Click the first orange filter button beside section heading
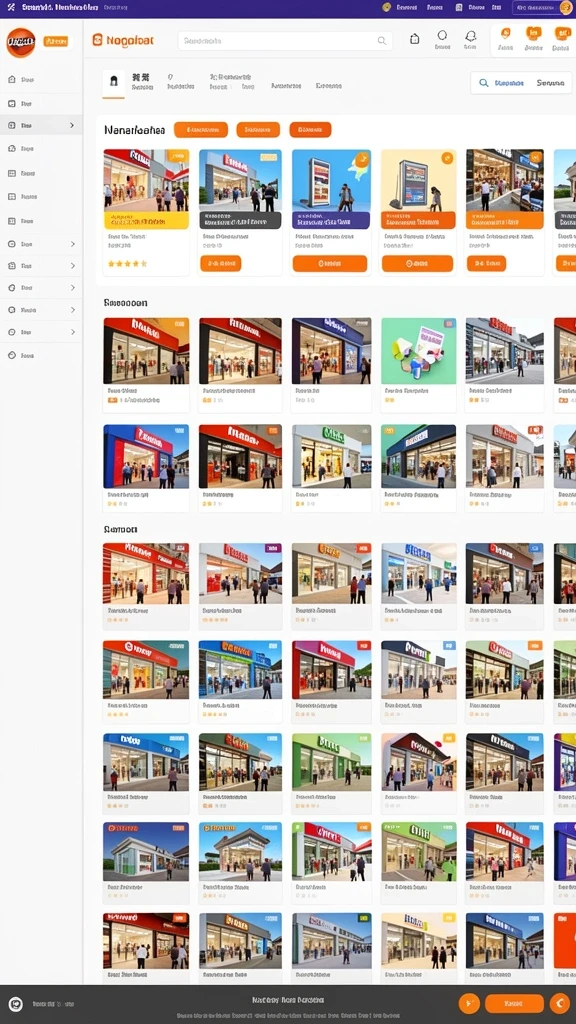Viewport: 576px width, 1024px height. (200, 129)
